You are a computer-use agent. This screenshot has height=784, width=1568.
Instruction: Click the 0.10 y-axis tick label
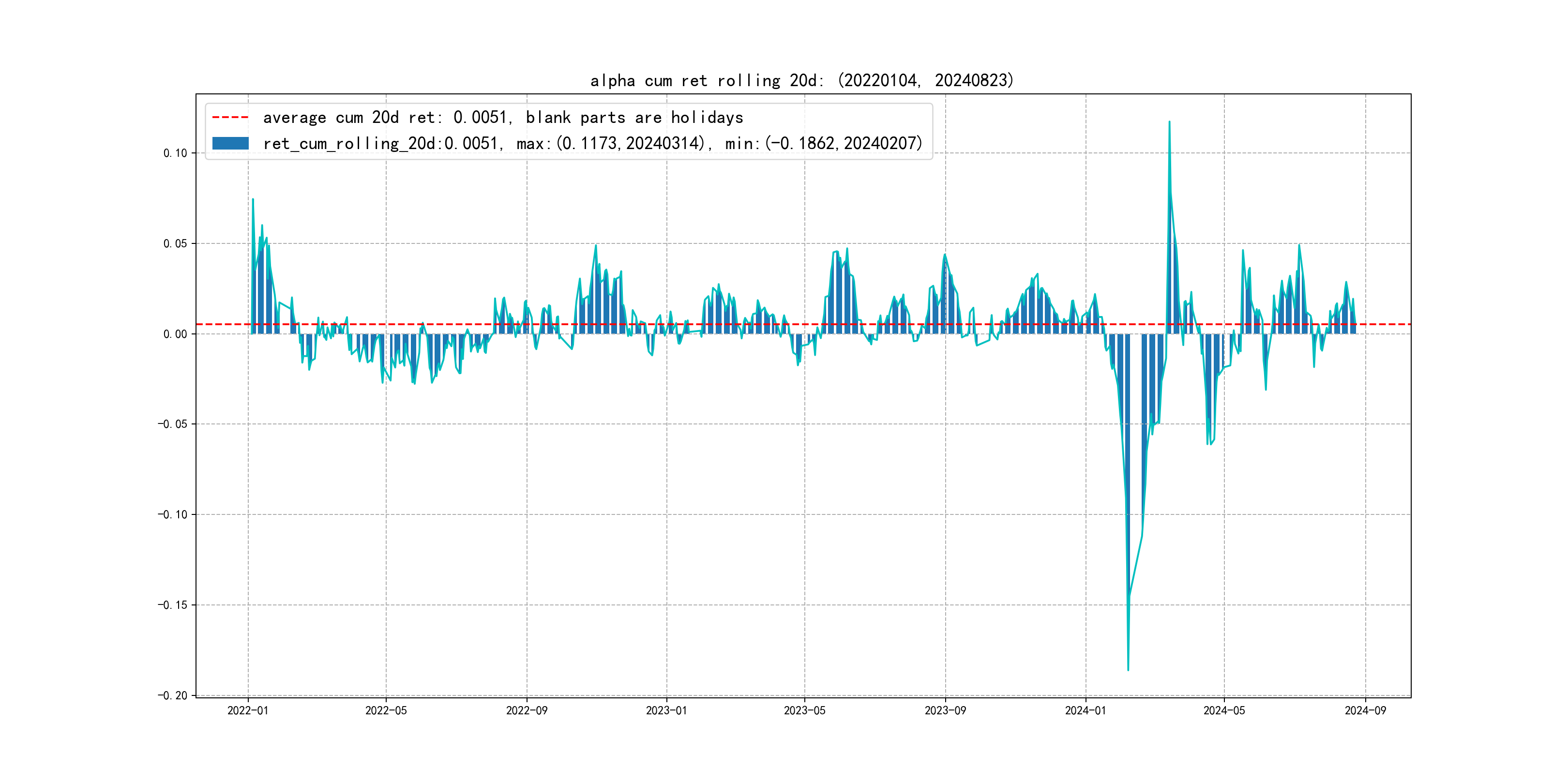tap(175, 153)
